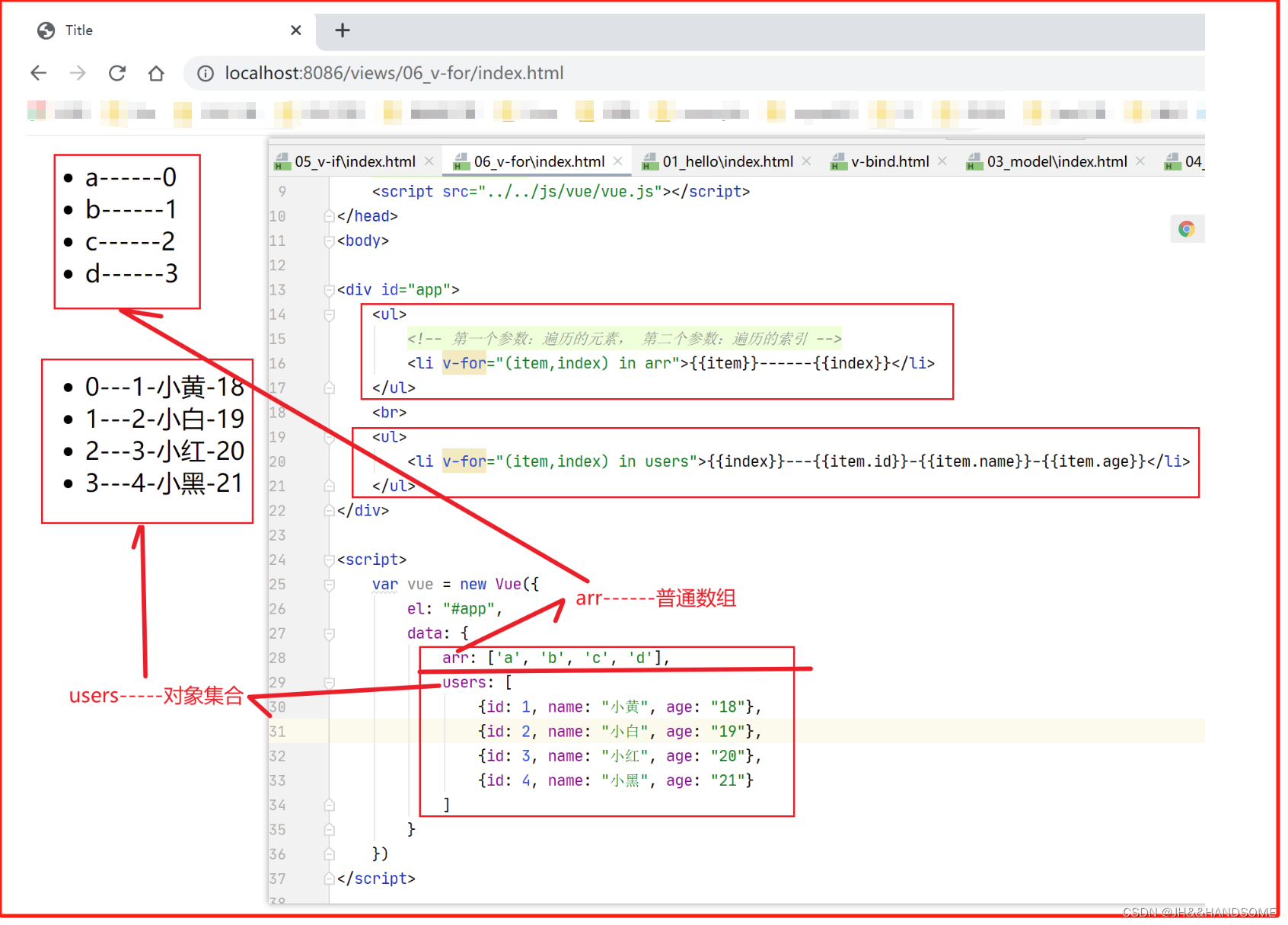The height and width of the screenshot is (925, 1288).
Task: Click the el: "#app" line
Action: click(x=455, y=609)
